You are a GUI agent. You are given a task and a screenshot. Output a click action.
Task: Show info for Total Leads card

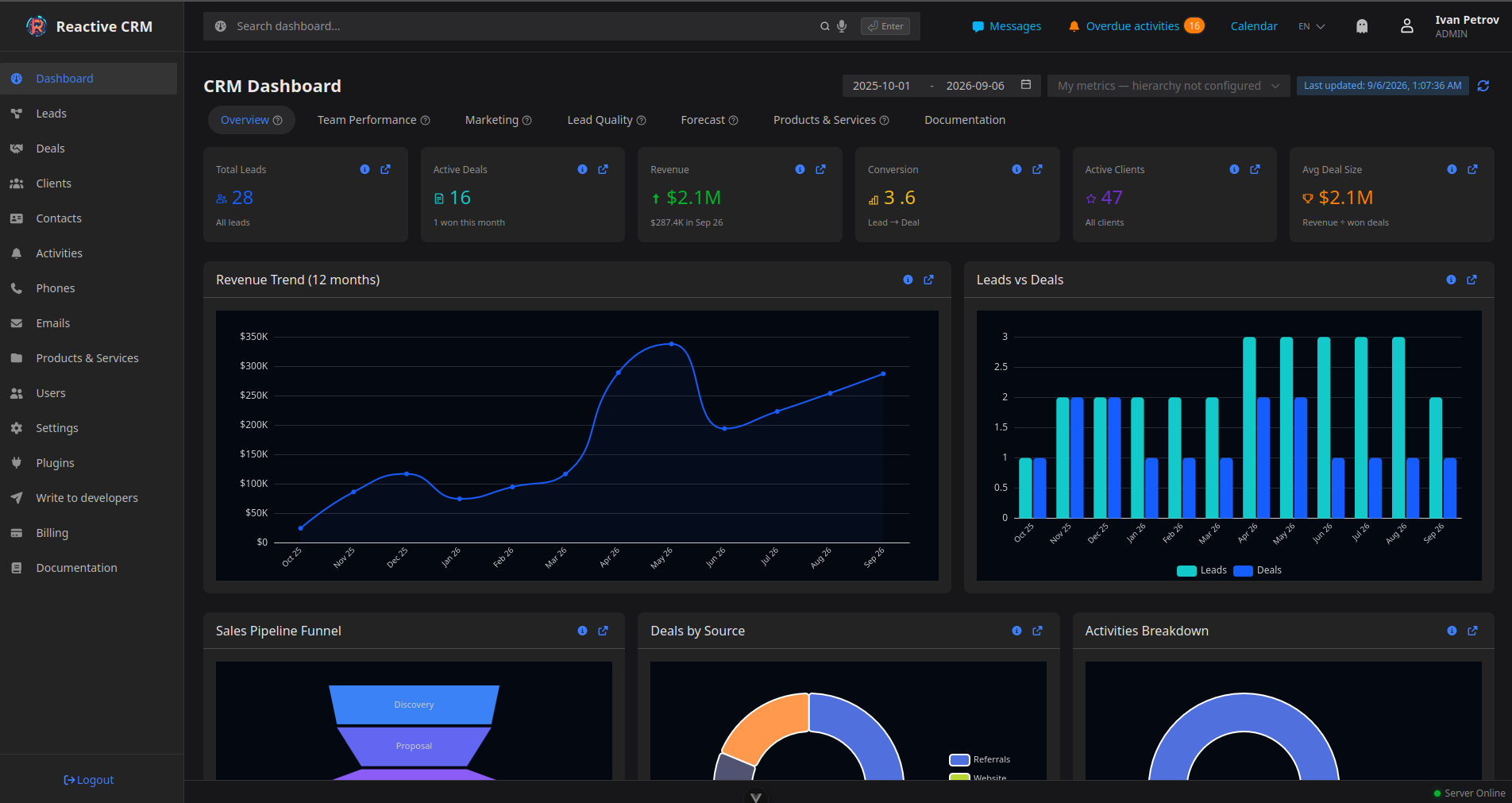364,169
